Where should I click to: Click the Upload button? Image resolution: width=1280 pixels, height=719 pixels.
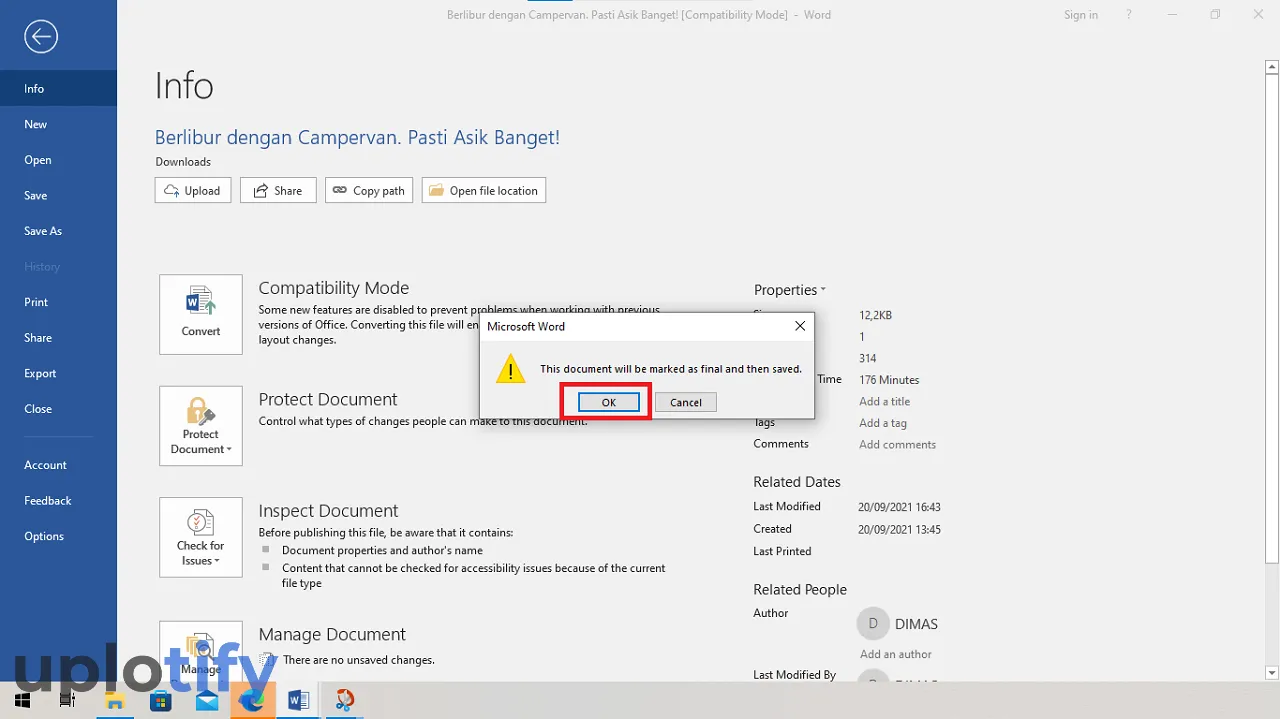coord(193,190)
